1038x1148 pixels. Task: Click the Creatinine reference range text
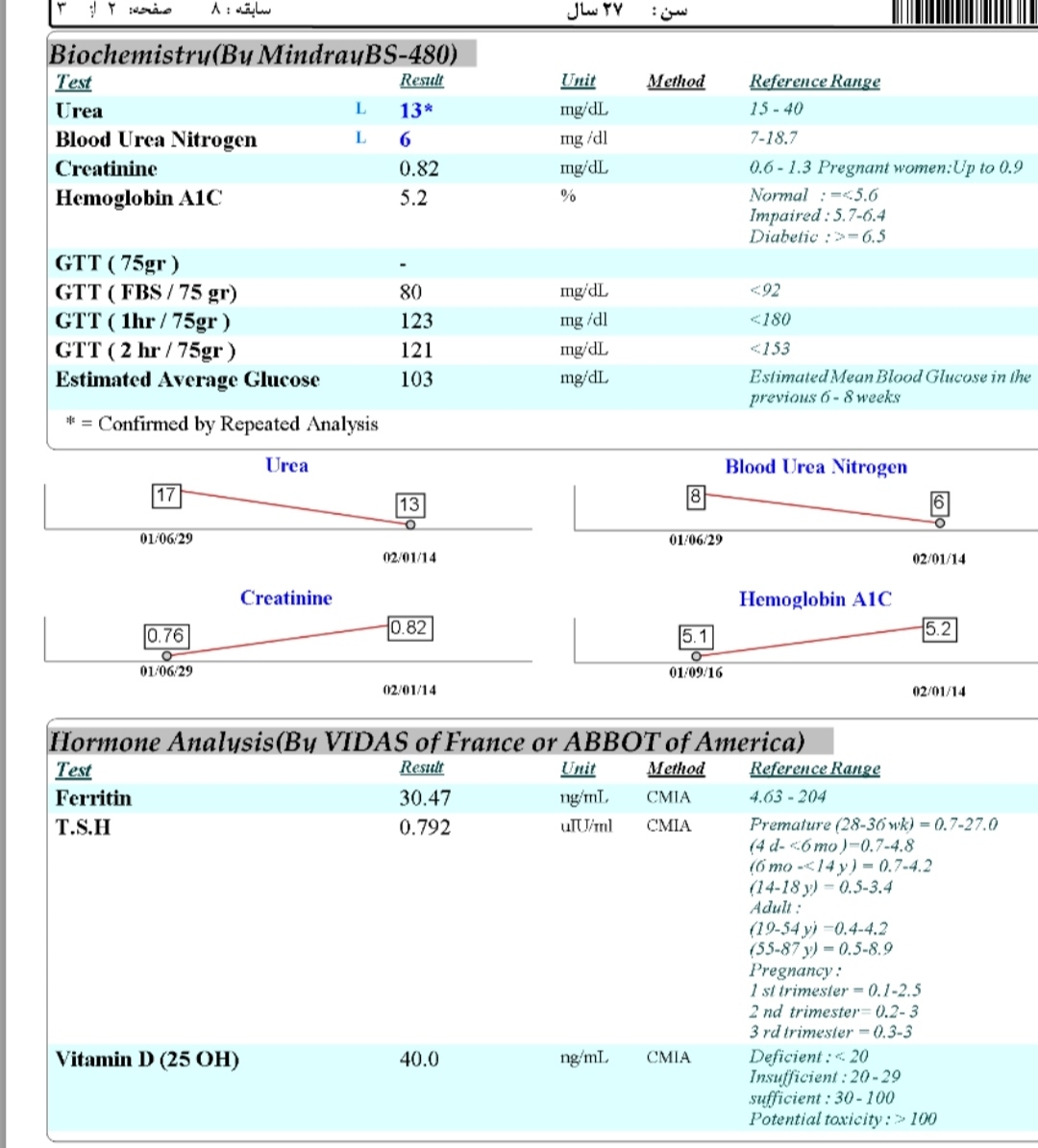tap(885, 168)
